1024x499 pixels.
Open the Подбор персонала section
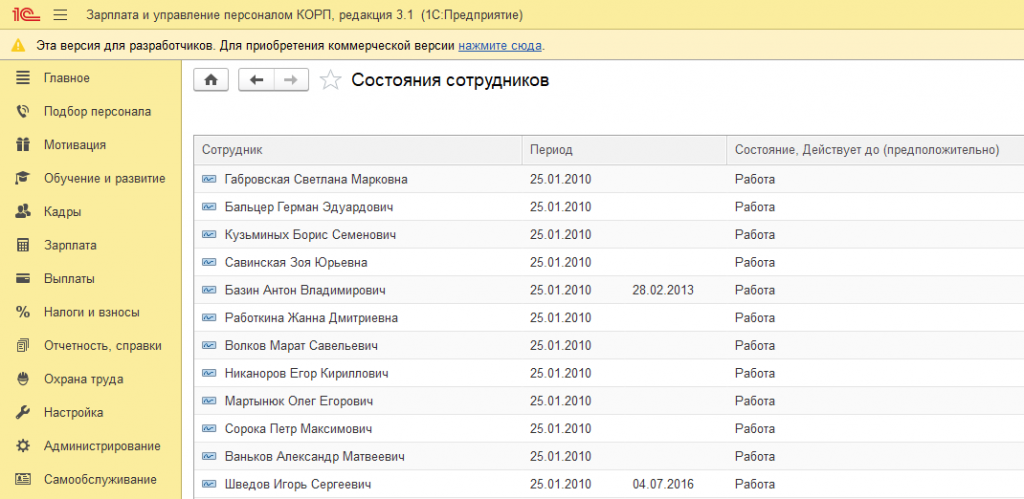coord(97,111)
